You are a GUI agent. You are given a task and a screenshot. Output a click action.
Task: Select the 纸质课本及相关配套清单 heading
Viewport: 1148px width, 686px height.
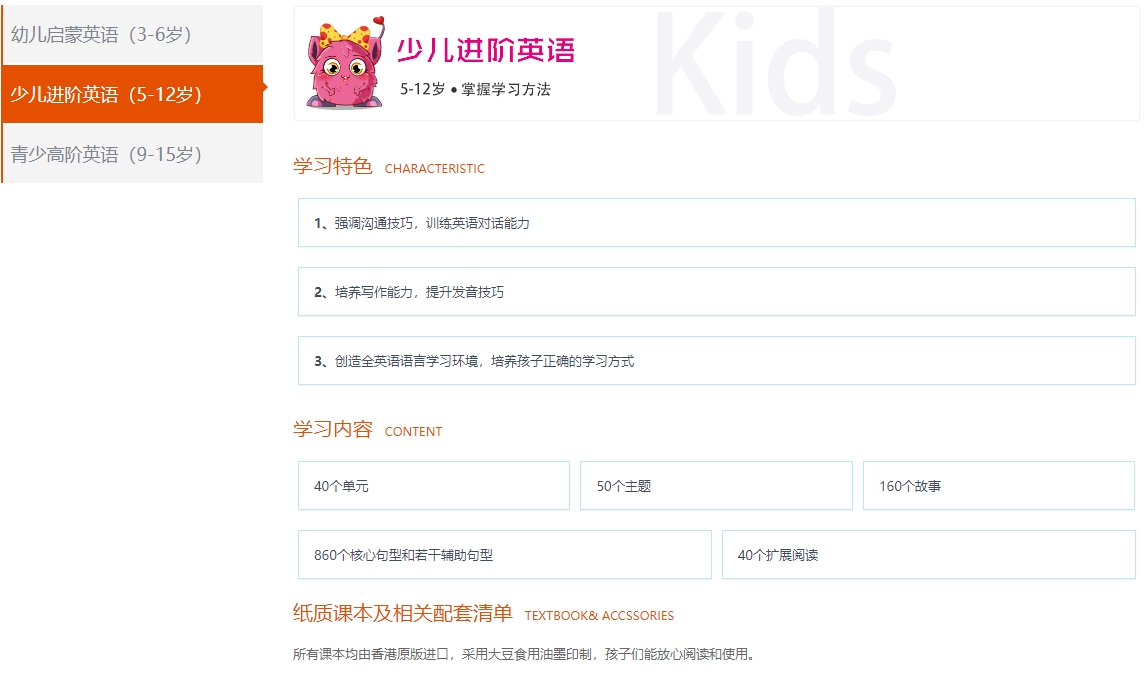(x=403, y=613)
